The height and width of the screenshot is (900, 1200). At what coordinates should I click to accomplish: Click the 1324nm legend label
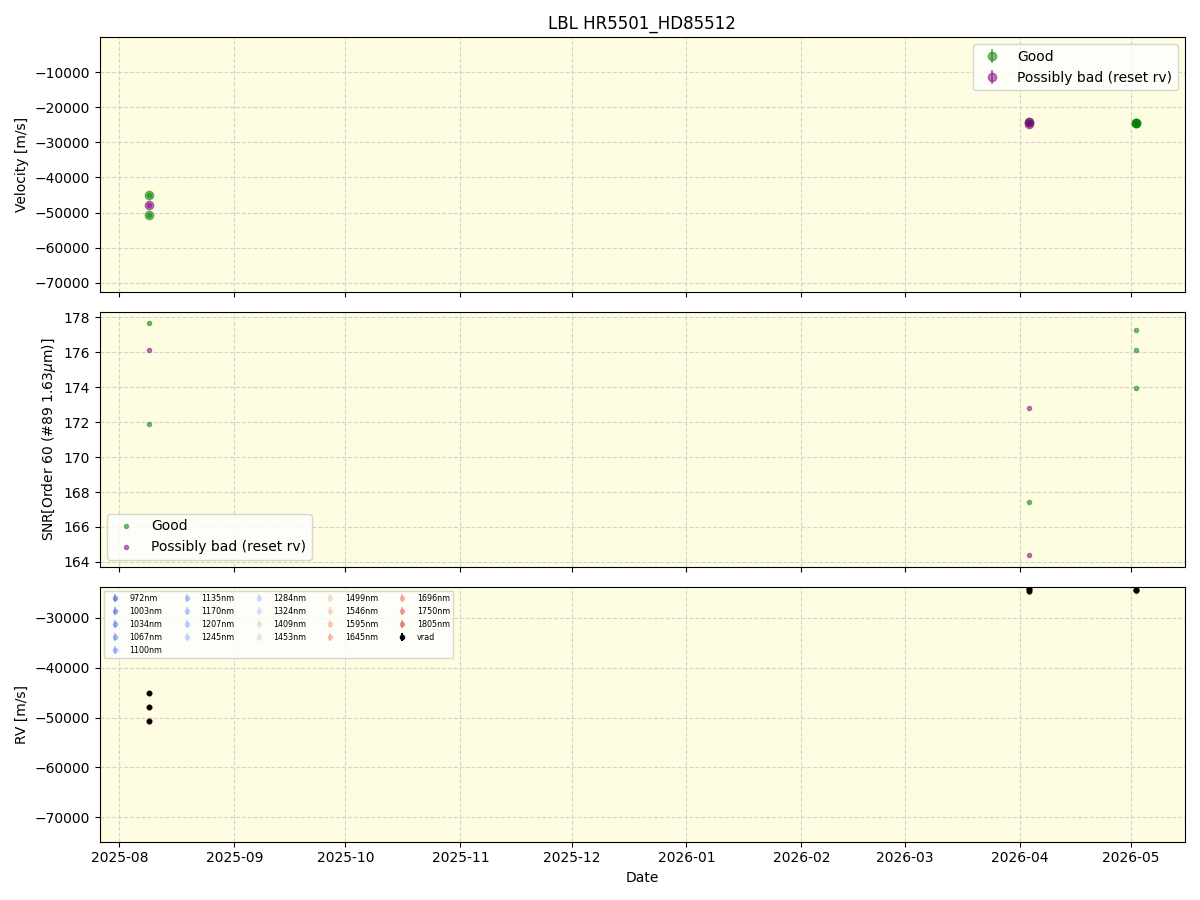[289, 611]
